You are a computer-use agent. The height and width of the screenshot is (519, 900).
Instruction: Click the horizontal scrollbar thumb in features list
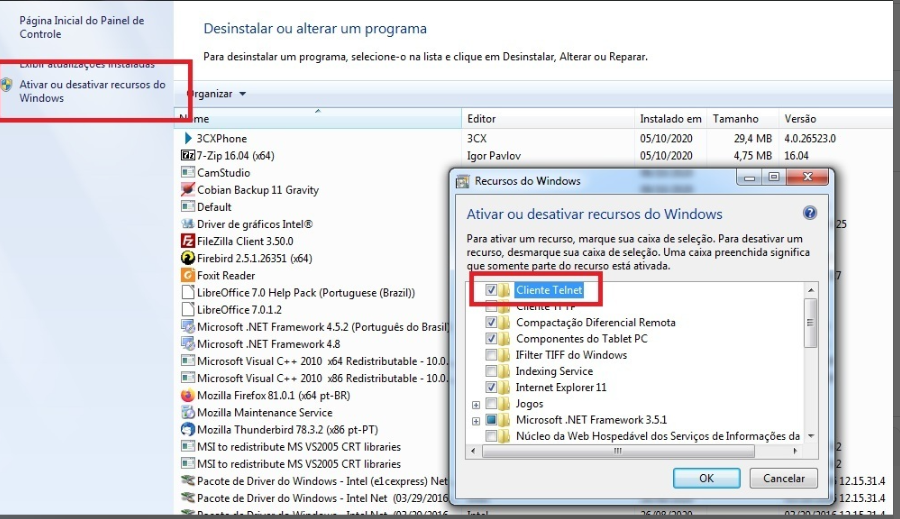[x=618, y=451]
